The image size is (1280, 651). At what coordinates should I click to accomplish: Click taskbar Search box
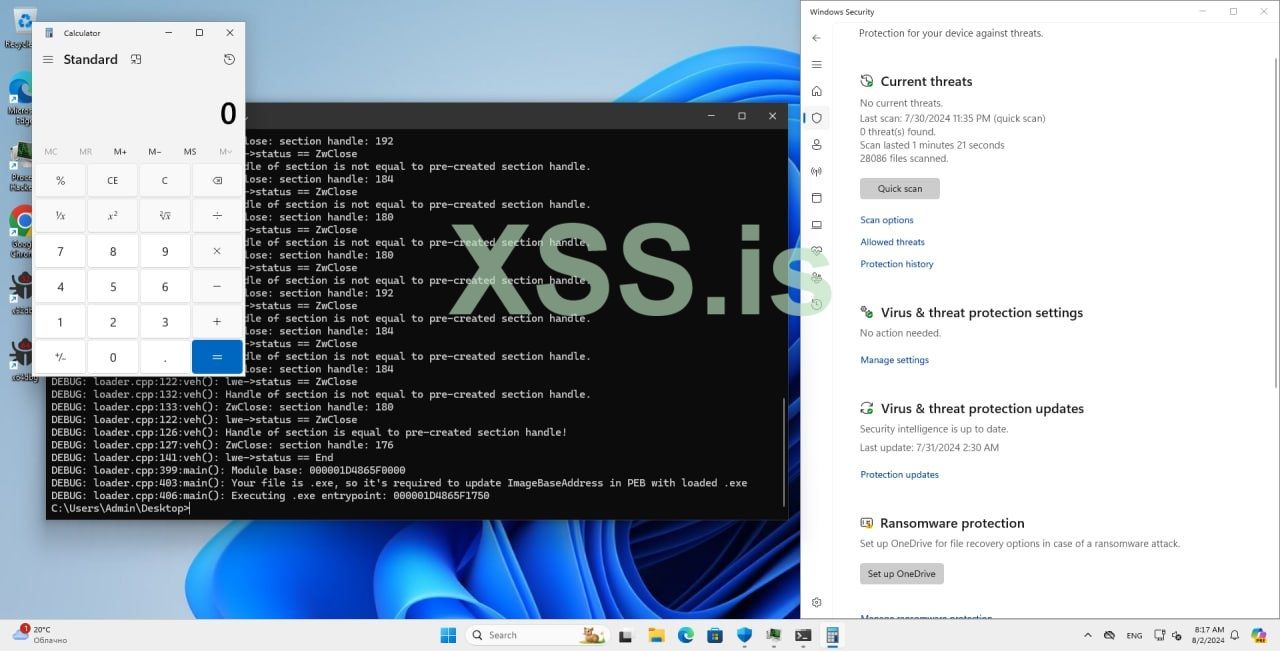tap(537, 635)
